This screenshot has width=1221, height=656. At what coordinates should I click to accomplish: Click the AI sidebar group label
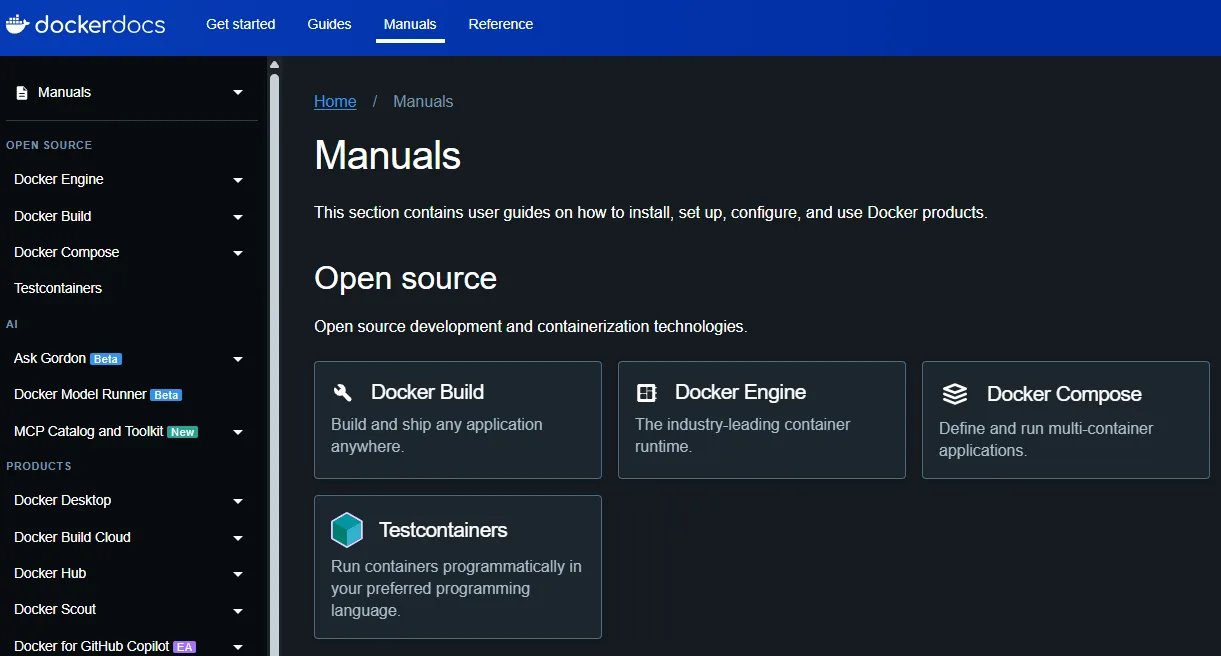pos(12,324)
